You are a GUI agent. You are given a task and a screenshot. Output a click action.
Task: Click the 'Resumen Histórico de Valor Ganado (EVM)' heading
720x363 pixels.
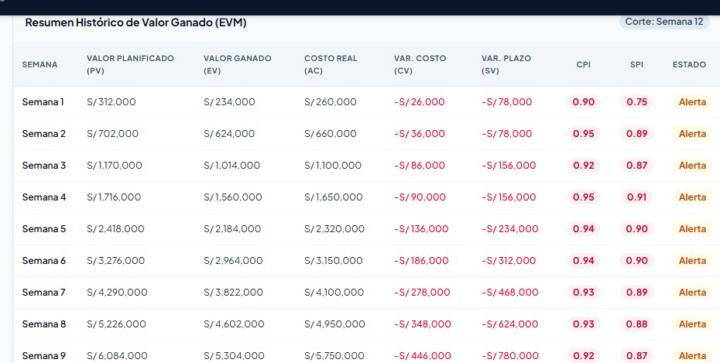tap(135, 22)
